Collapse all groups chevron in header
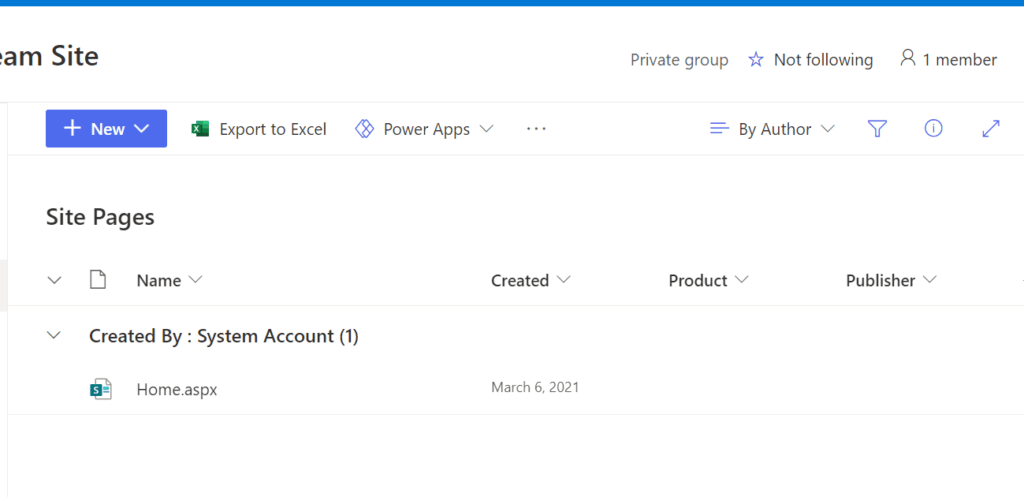 tap(55, 281)
